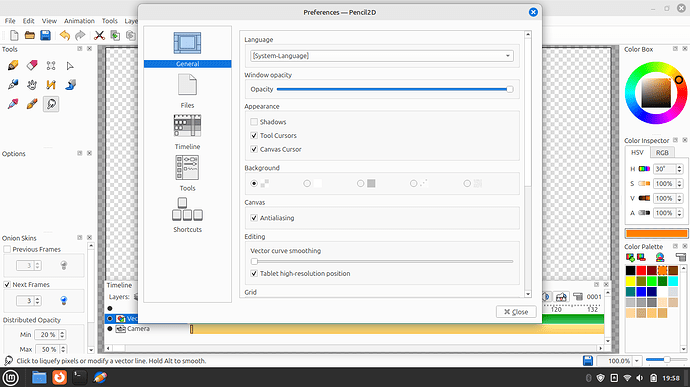This screenshot has width=690, height=387.
Task: Pick the cyan swatch in Color Palette
Action: (673, 281)
